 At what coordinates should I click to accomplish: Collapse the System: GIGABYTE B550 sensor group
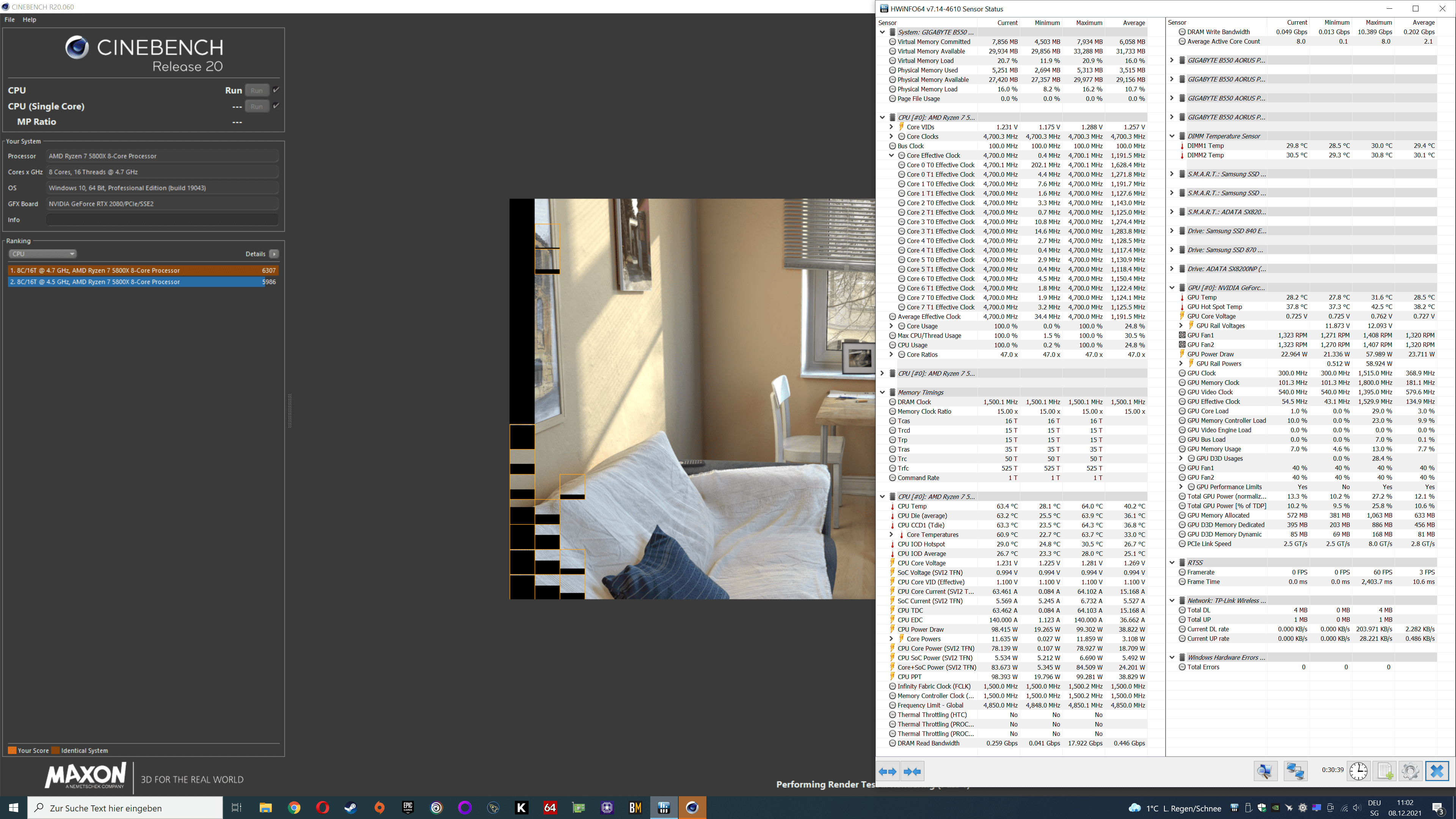[x=882, y=32]
